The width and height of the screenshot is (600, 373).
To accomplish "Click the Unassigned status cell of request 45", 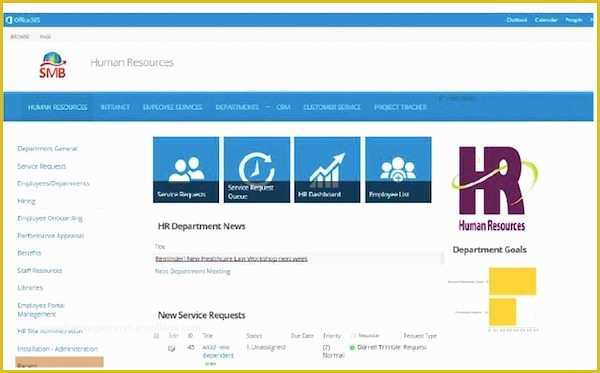I will point(266,347).
